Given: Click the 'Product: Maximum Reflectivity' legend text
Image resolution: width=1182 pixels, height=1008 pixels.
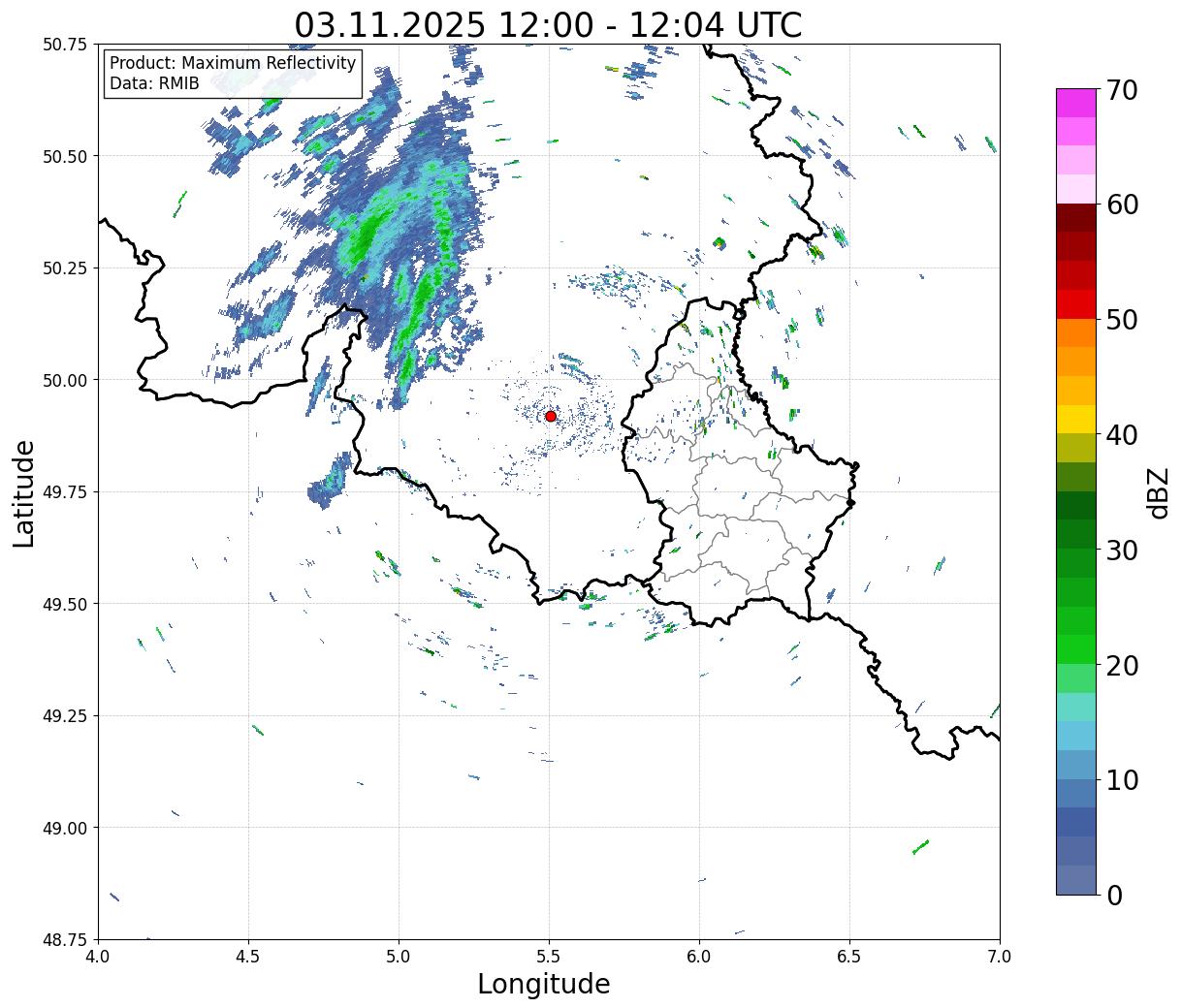Looking at the screenshot, I should (x=233, y=63).
